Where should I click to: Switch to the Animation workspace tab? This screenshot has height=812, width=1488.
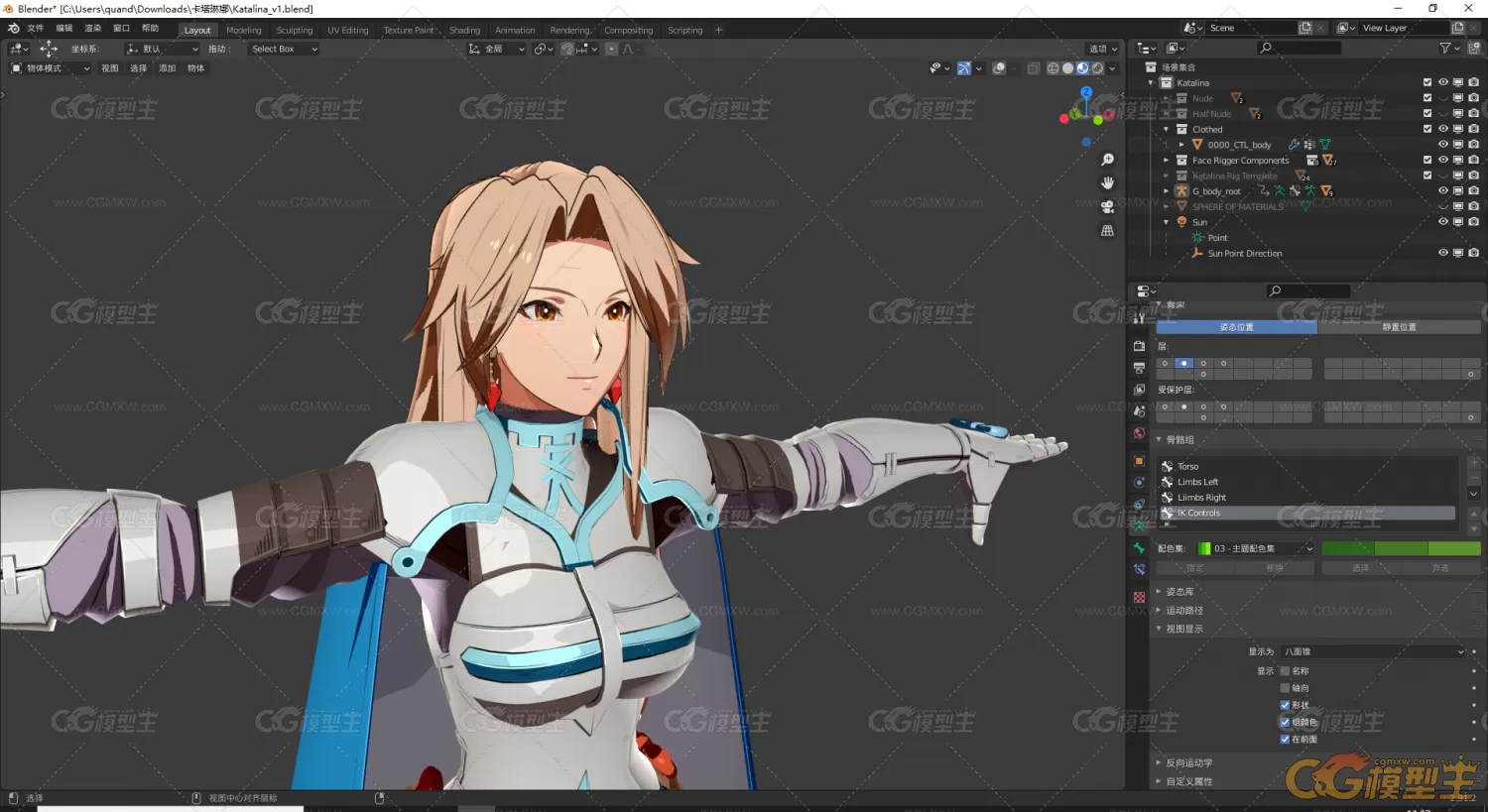coord(515,30)
